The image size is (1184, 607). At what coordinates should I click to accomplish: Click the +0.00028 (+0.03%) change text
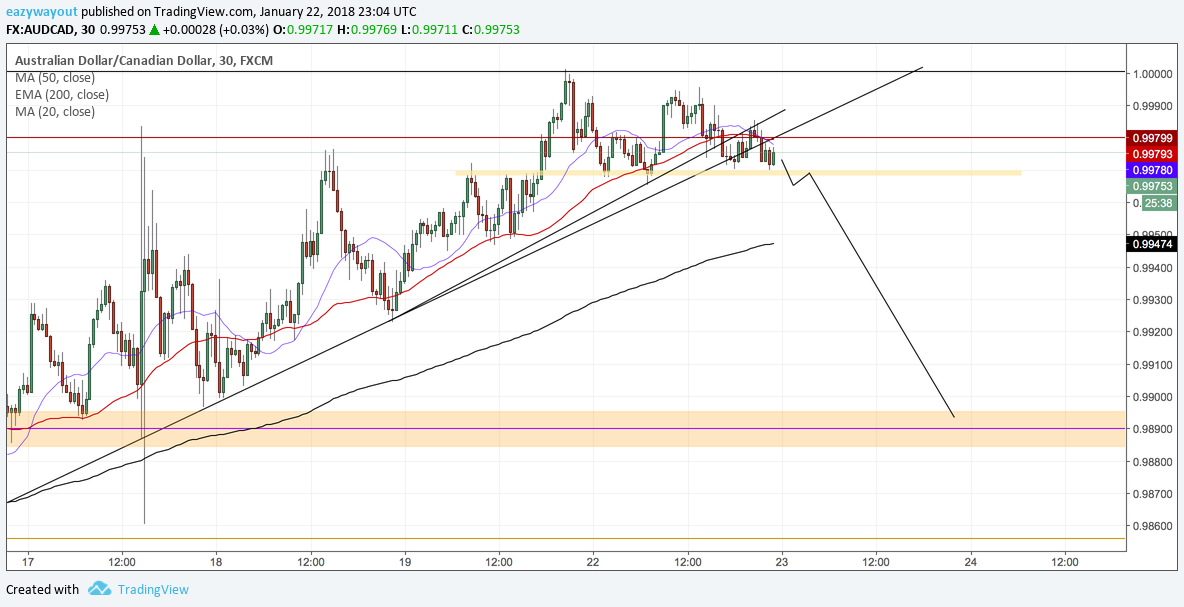pos(214,30)
